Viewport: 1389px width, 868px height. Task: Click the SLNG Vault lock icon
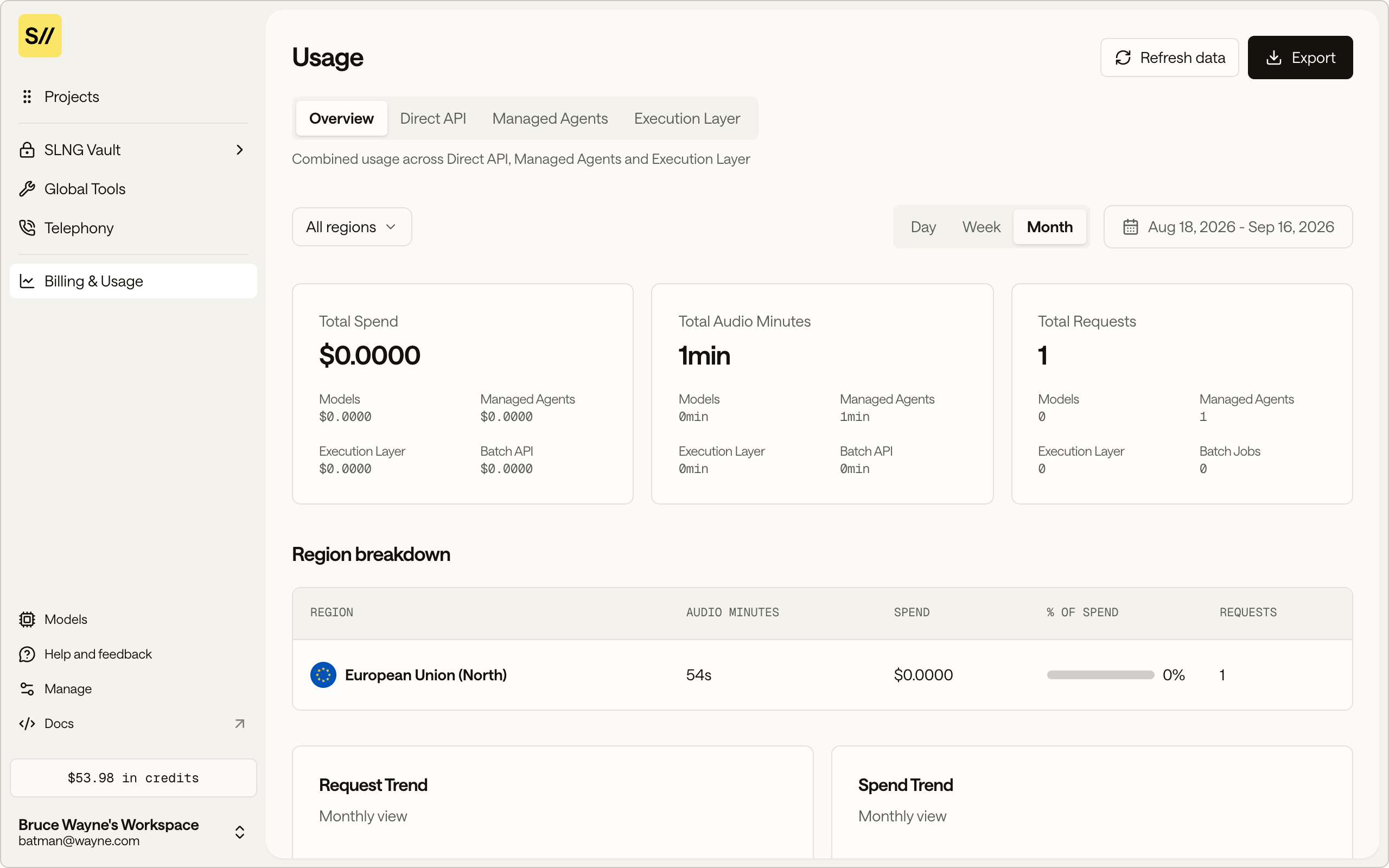27,150
